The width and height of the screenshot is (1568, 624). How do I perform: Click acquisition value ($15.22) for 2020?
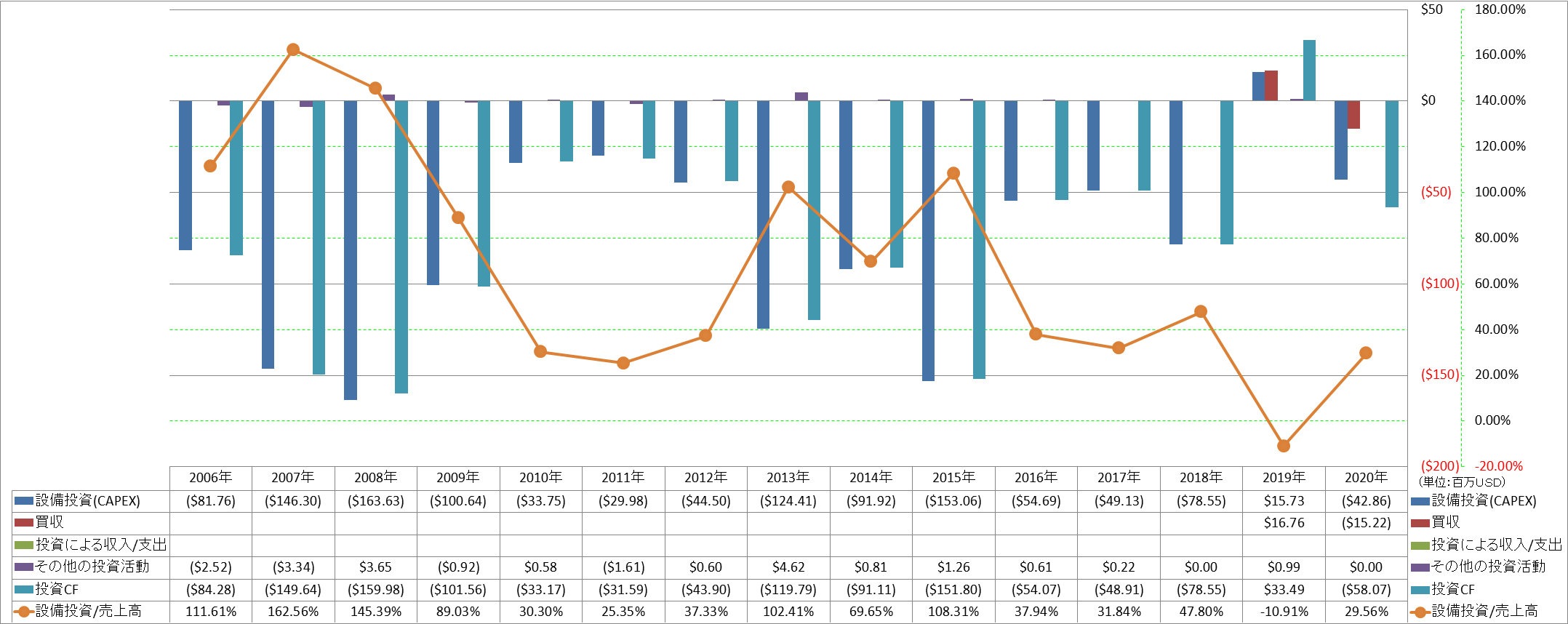[1367, 523]
